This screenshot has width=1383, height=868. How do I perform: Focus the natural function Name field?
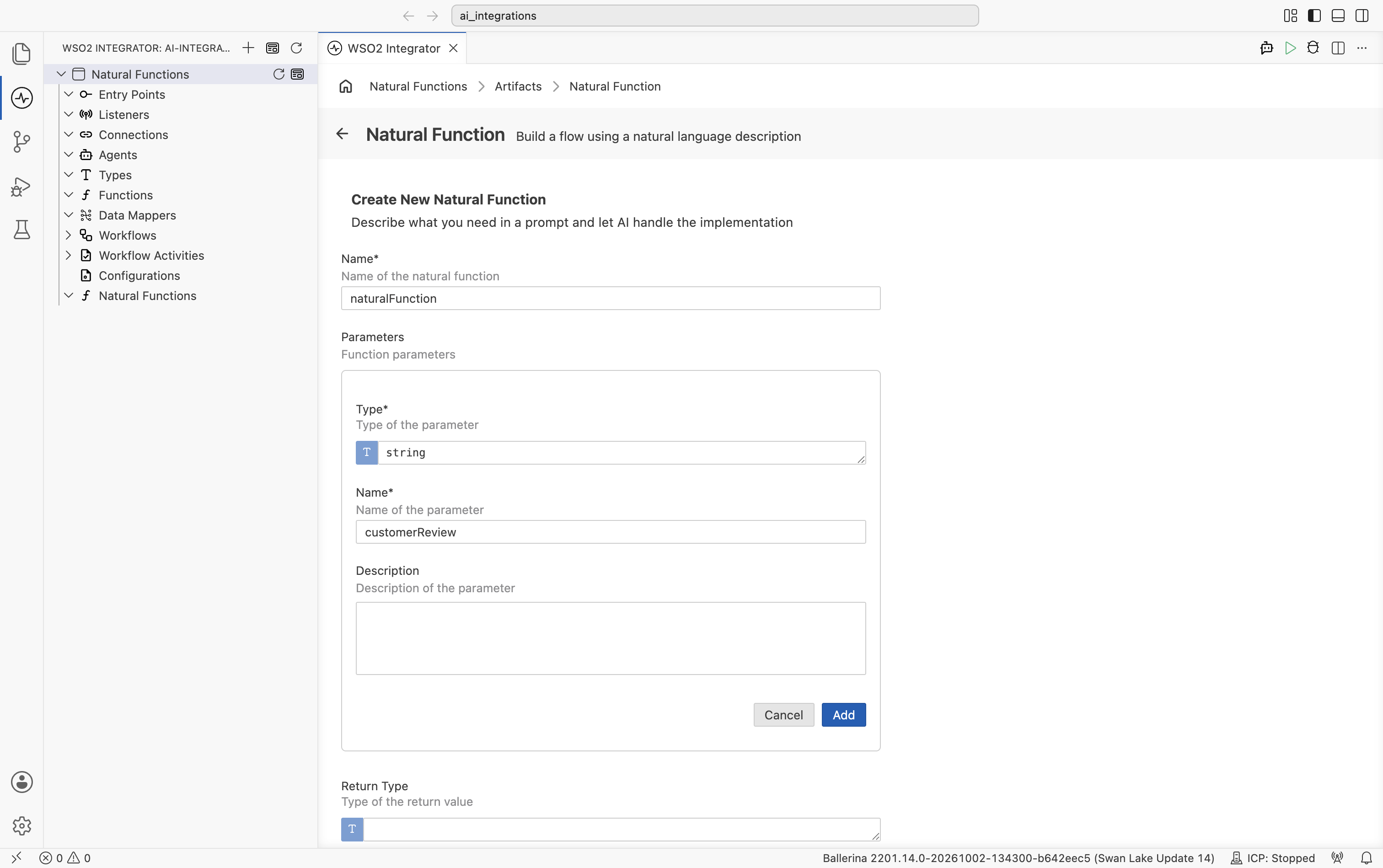(610, 298)
